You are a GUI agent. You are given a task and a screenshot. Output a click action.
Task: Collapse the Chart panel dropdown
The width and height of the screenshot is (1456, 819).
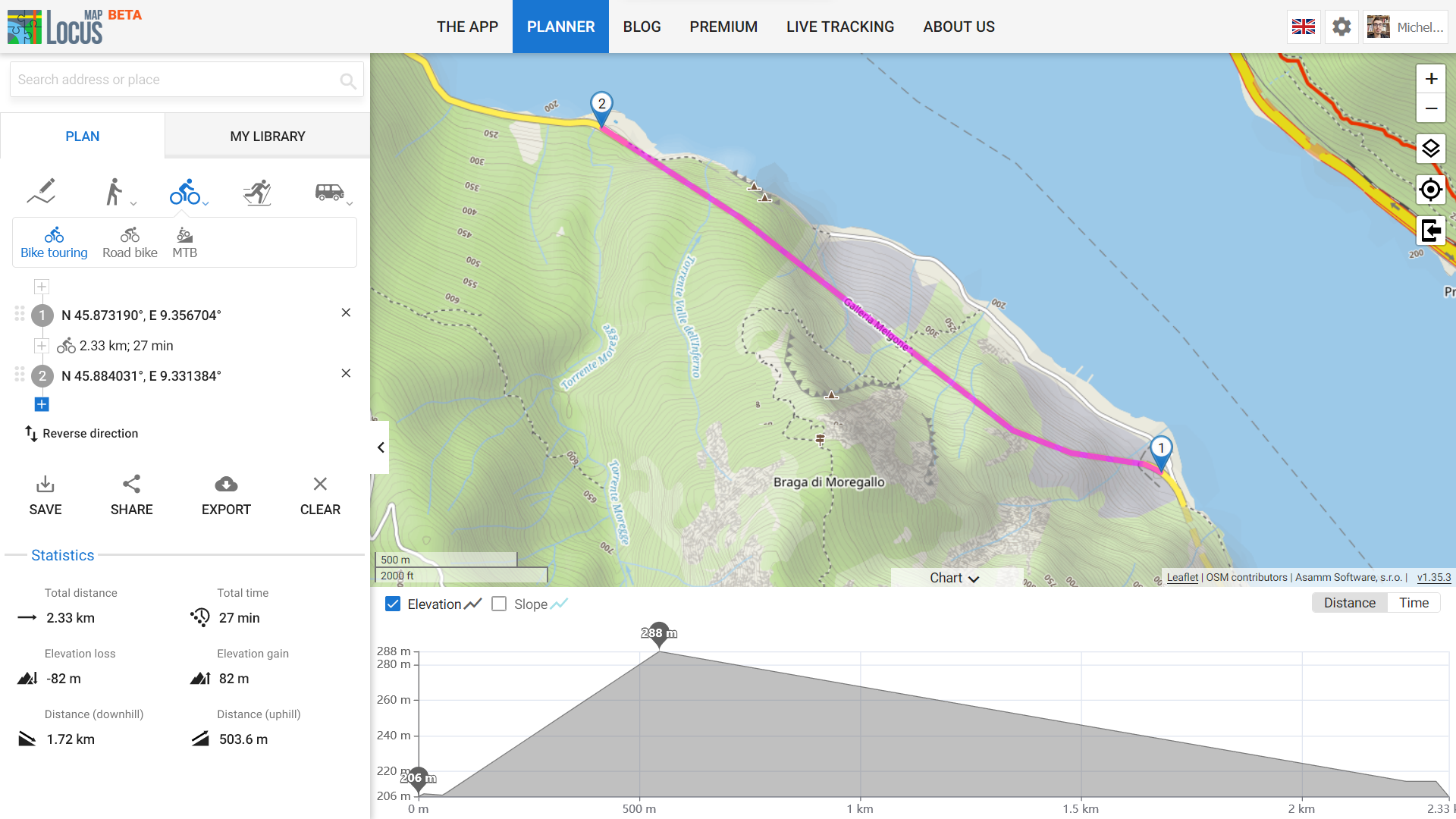click(955, 578)
